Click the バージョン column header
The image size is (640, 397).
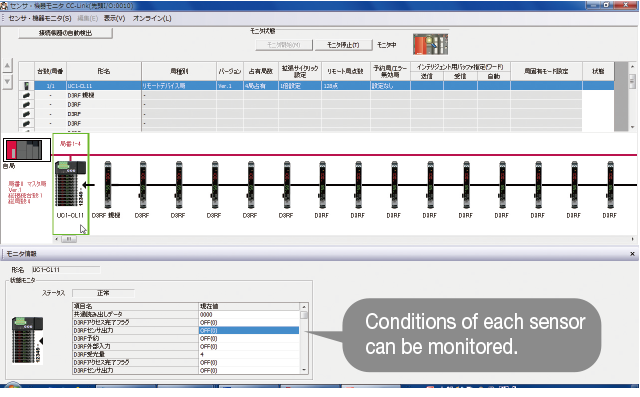(x=230, y=71)
